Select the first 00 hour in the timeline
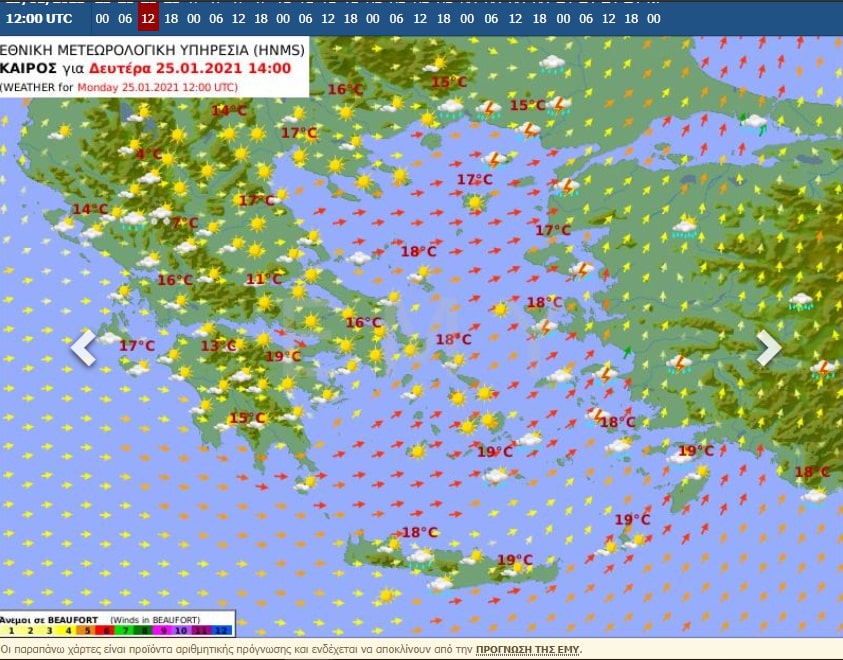Image resolution: width=843 pixels, height=660 pixels. 102,18
